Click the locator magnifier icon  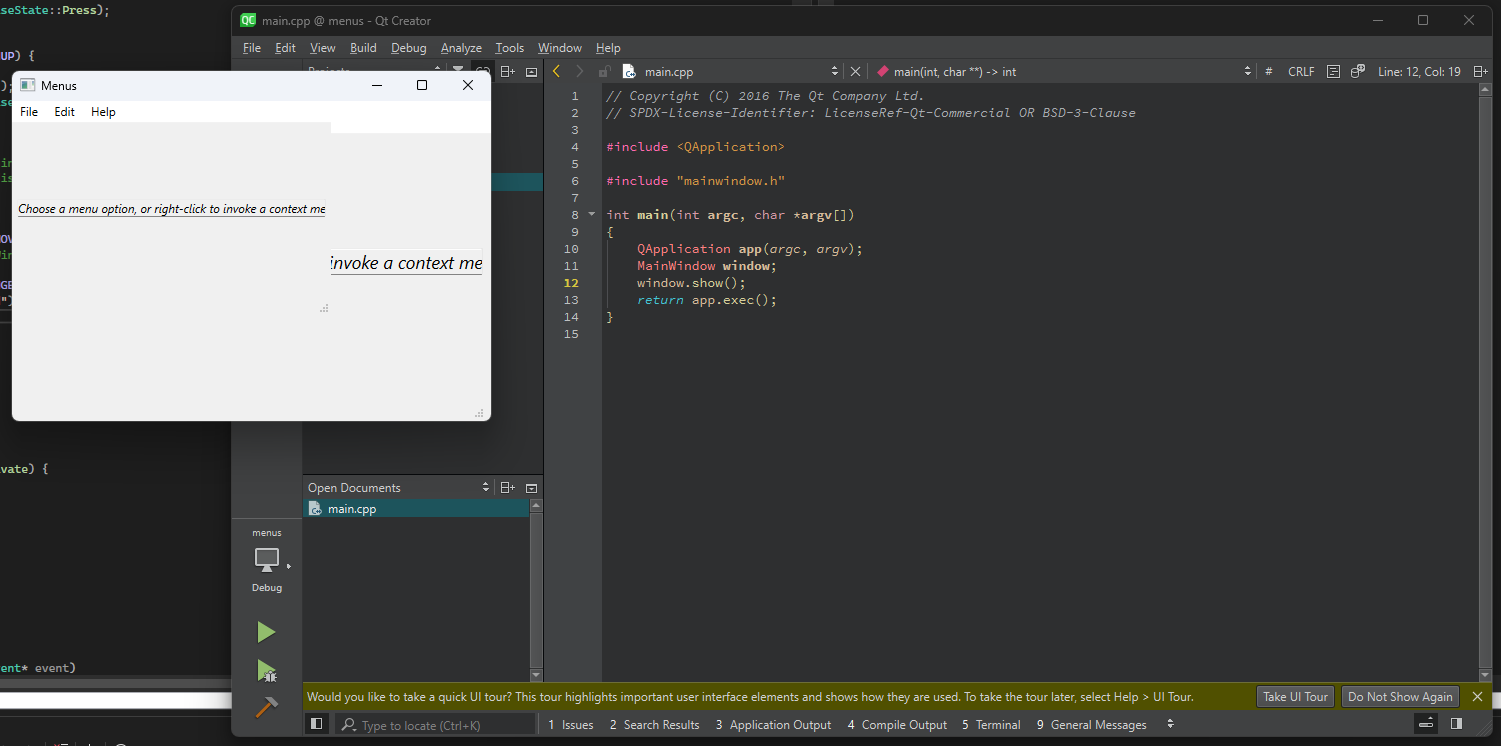point(349,725)
